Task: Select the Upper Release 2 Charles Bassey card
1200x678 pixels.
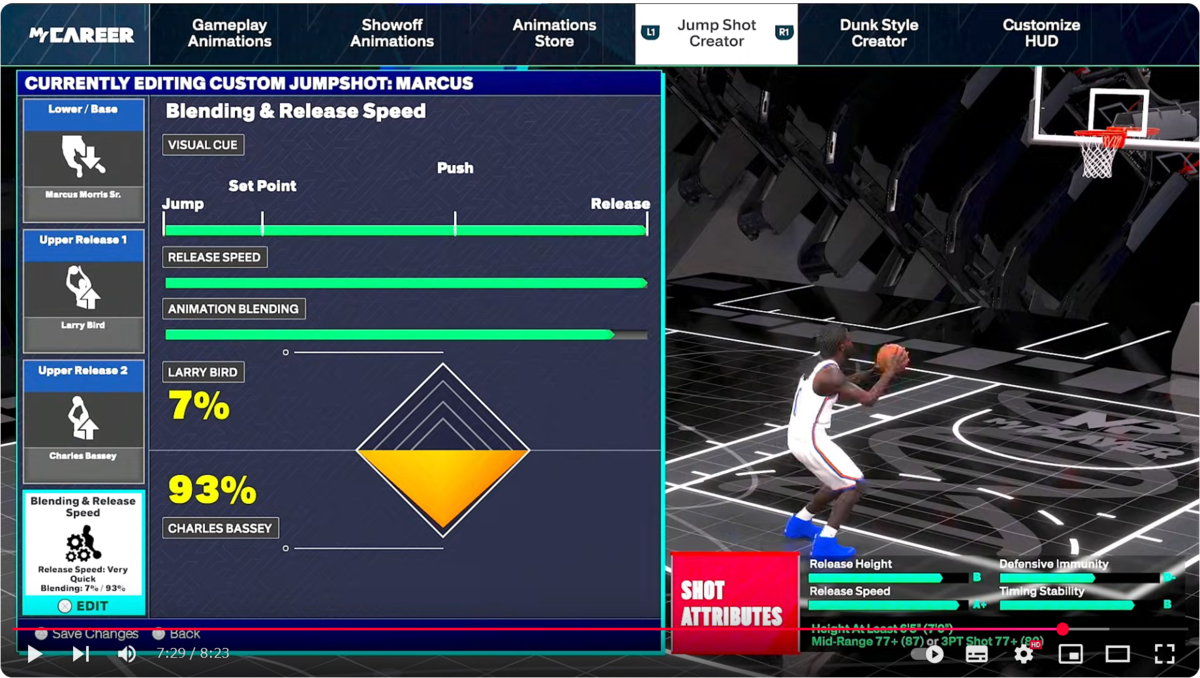Action: 84,422
